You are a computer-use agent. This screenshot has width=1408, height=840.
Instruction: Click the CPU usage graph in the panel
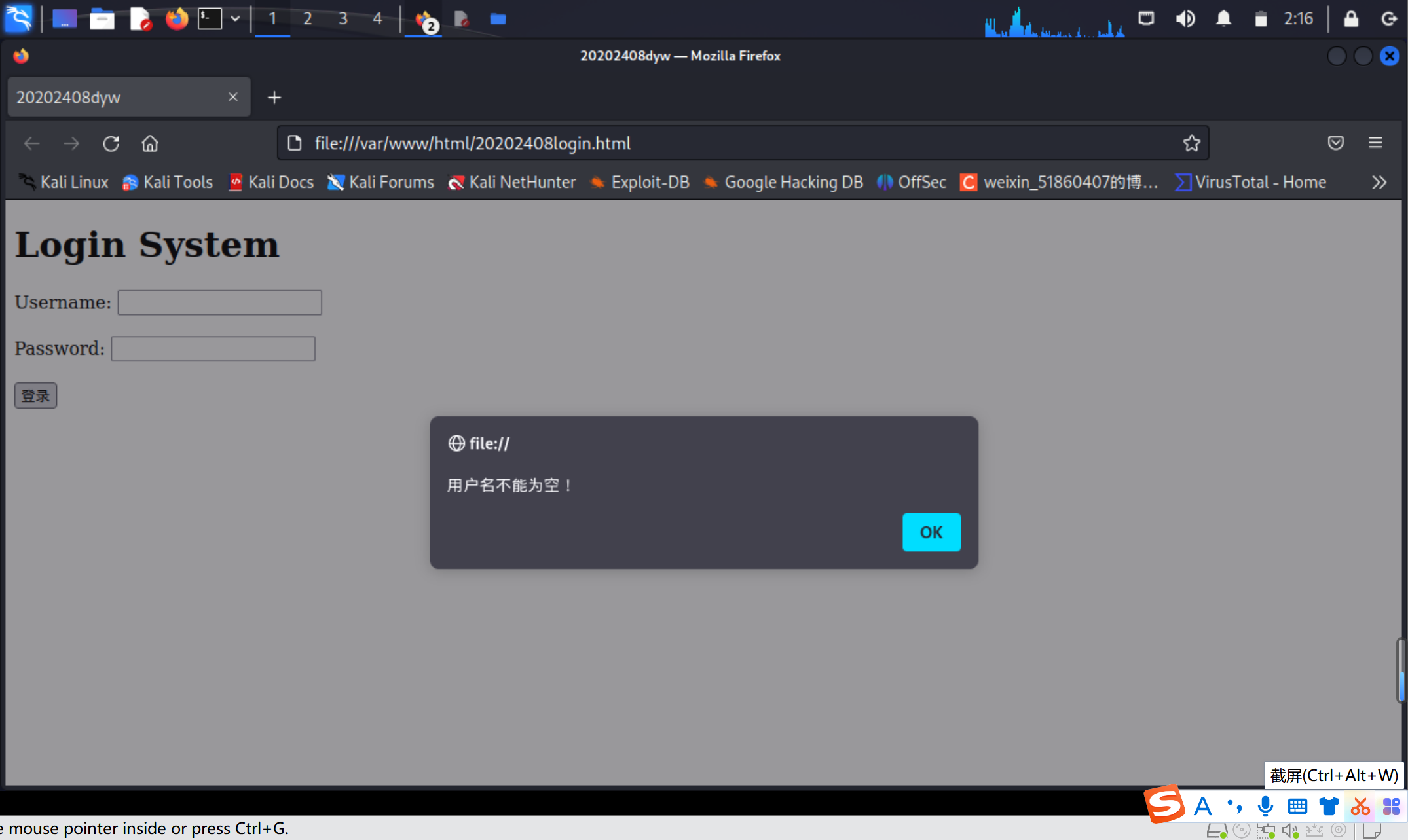[x=1054, y=21]
